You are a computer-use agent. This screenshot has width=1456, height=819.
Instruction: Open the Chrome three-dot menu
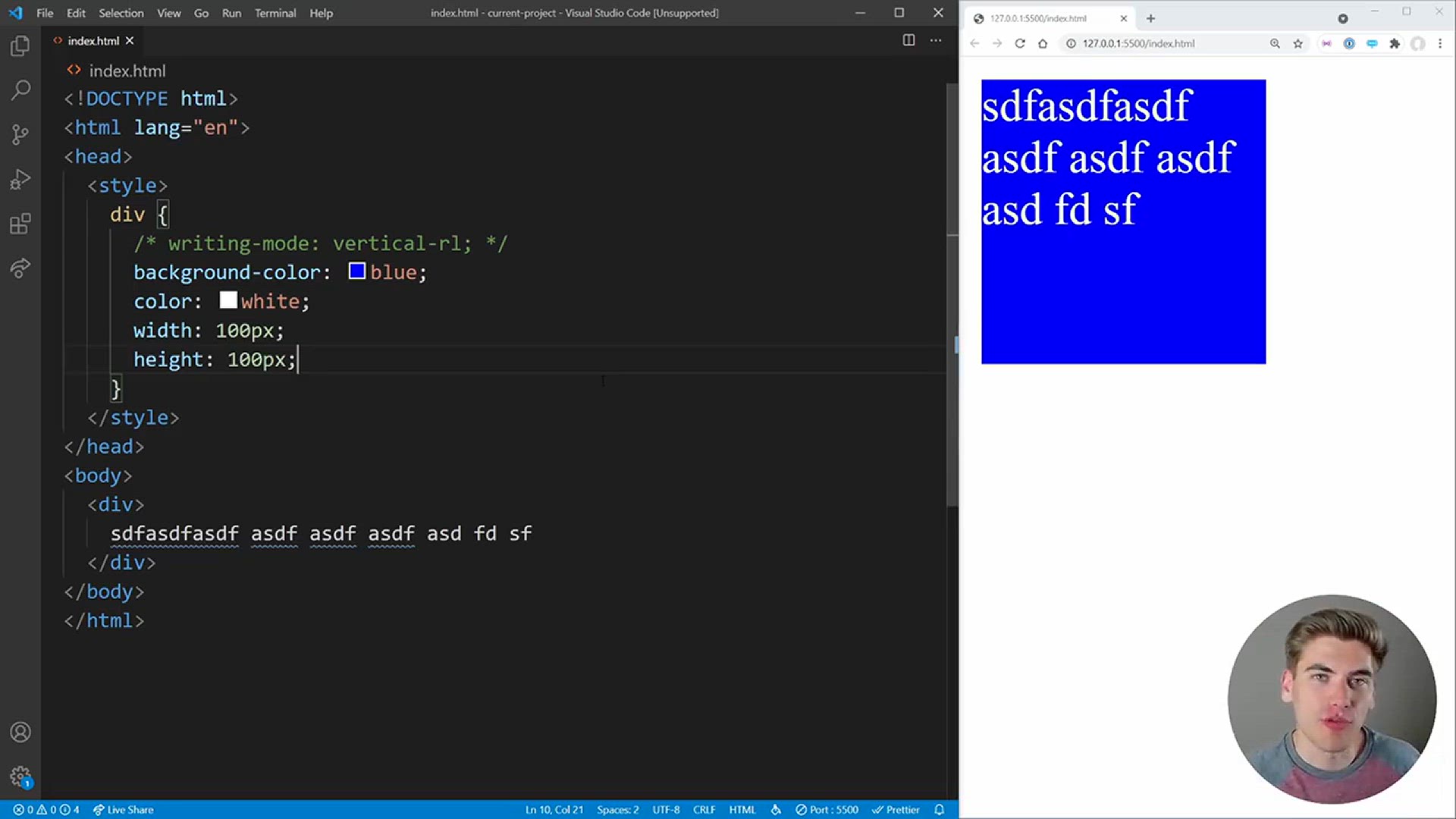1440,43
